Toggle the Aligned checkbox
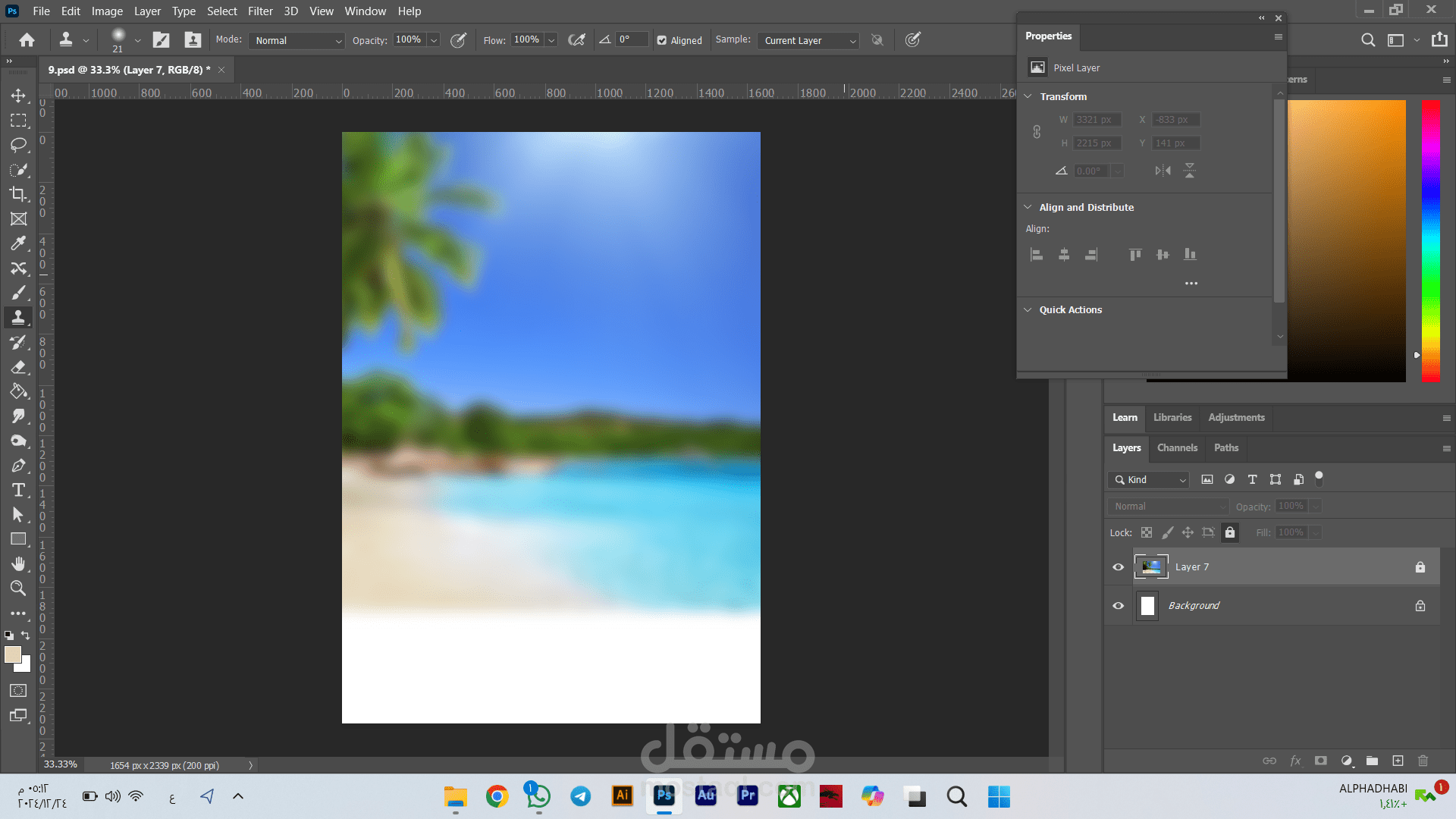 point(662,41)
